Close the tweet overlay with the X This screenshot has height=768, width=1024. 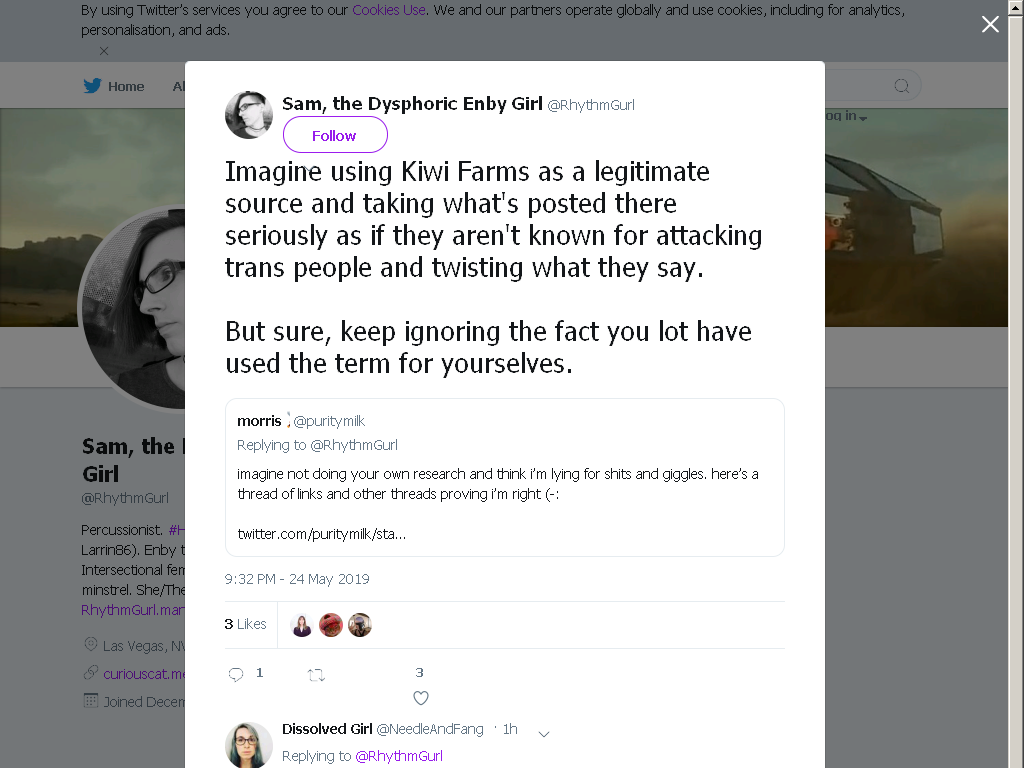tap(990, 24)
